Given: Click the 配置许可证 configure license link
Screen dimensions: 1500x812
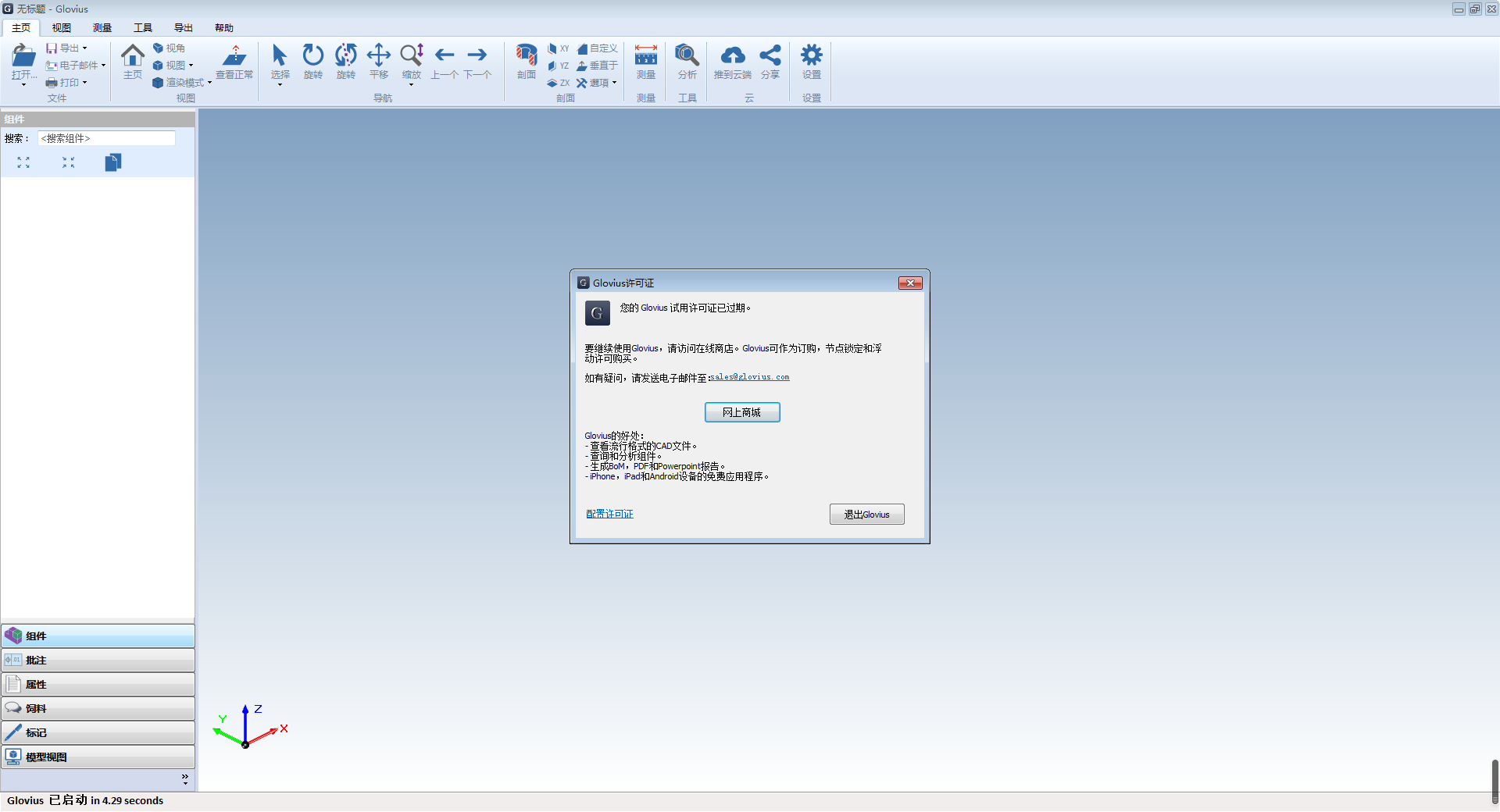Looking at the screenshot, I should [x=609, y=514].
